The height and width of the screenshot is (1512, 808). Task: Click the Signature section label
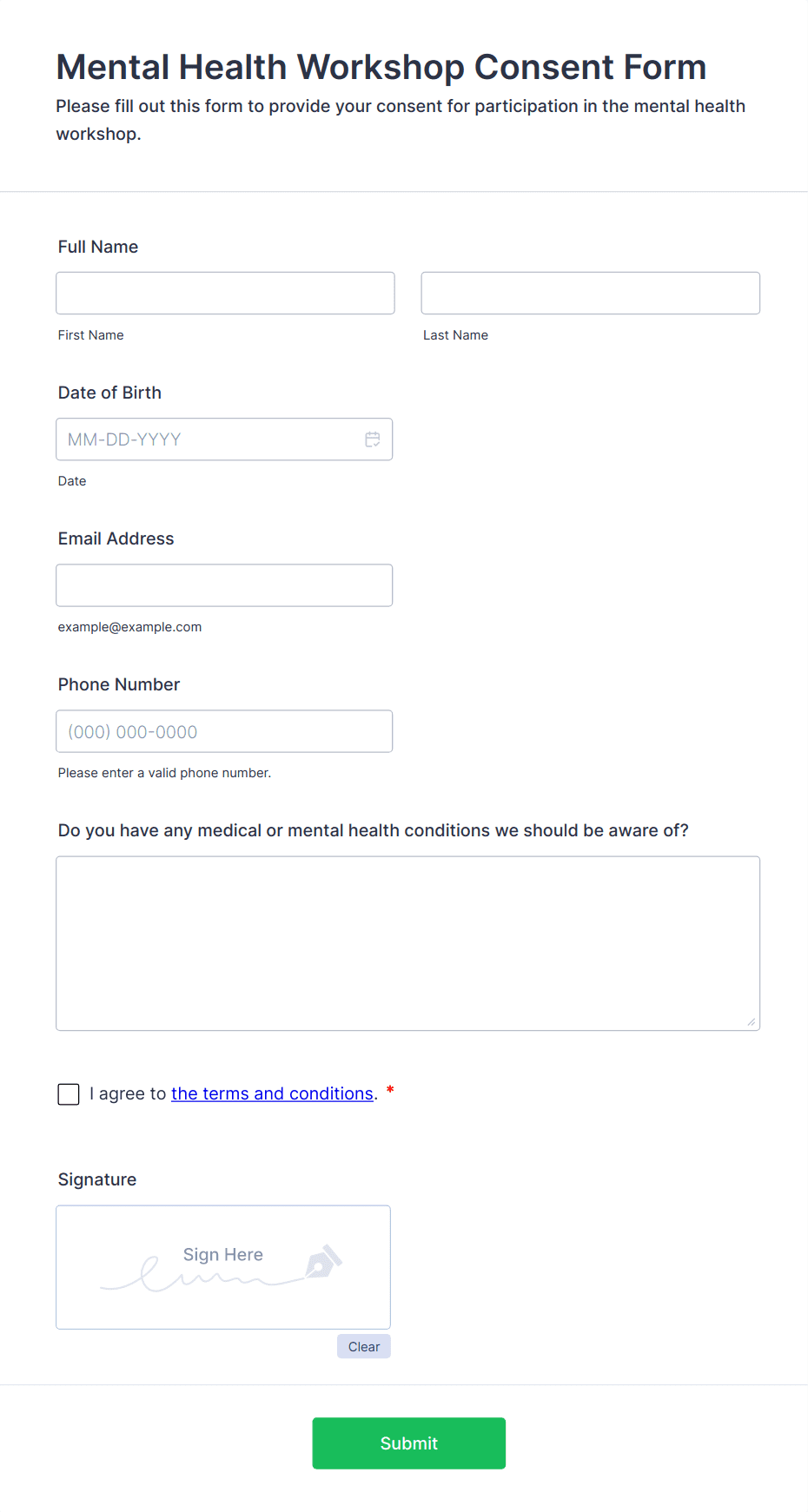[x=97, y=1179]
